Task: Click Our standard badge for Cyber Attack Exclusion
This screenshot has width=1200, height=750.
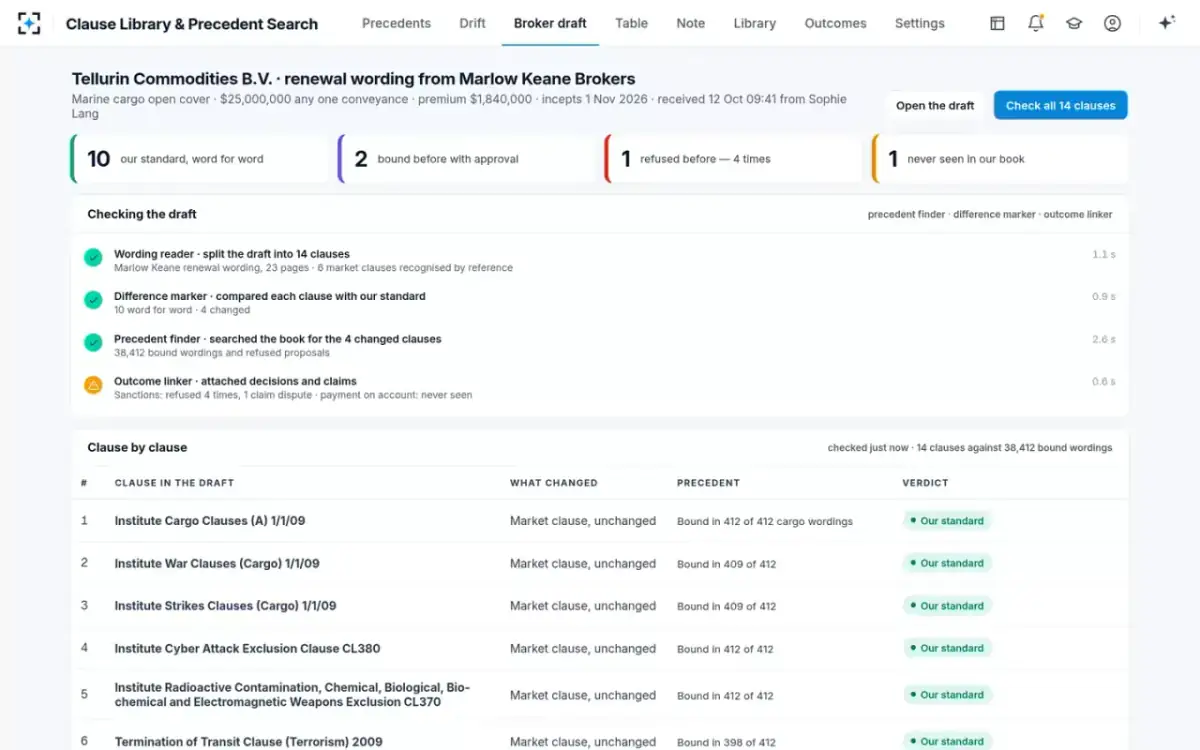Action: (946, 648)
